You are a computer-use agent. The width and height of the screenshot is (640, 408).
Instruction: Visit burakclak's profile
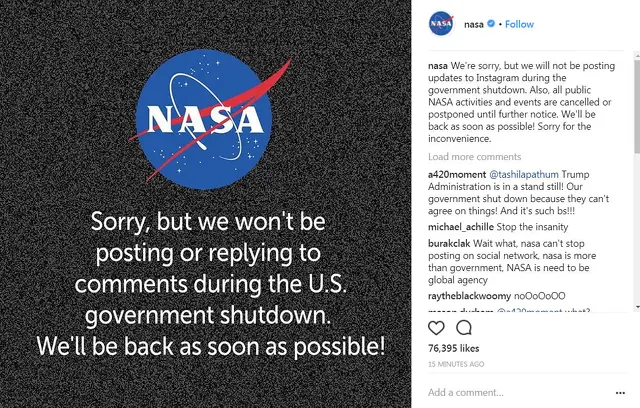(x=451, y=246)
